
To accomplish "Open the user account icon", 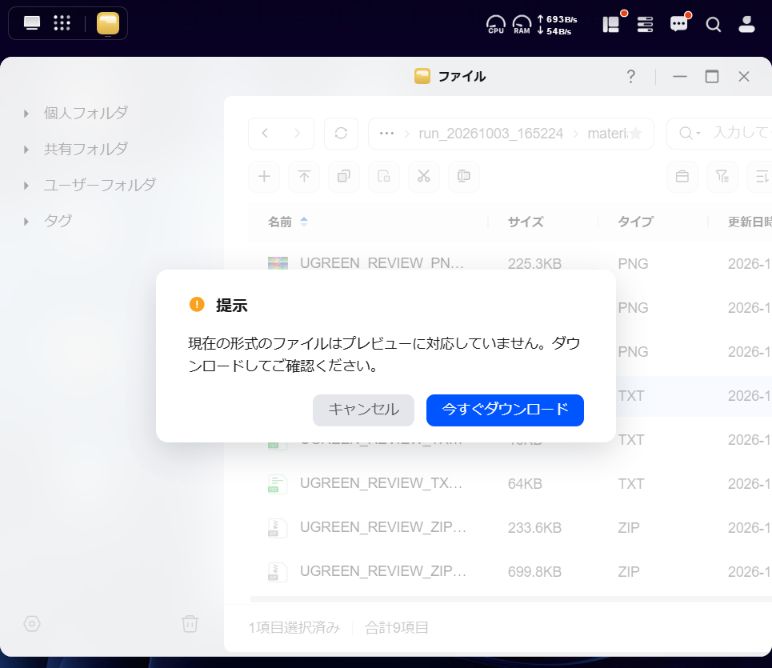I will (x=746, y=24).
